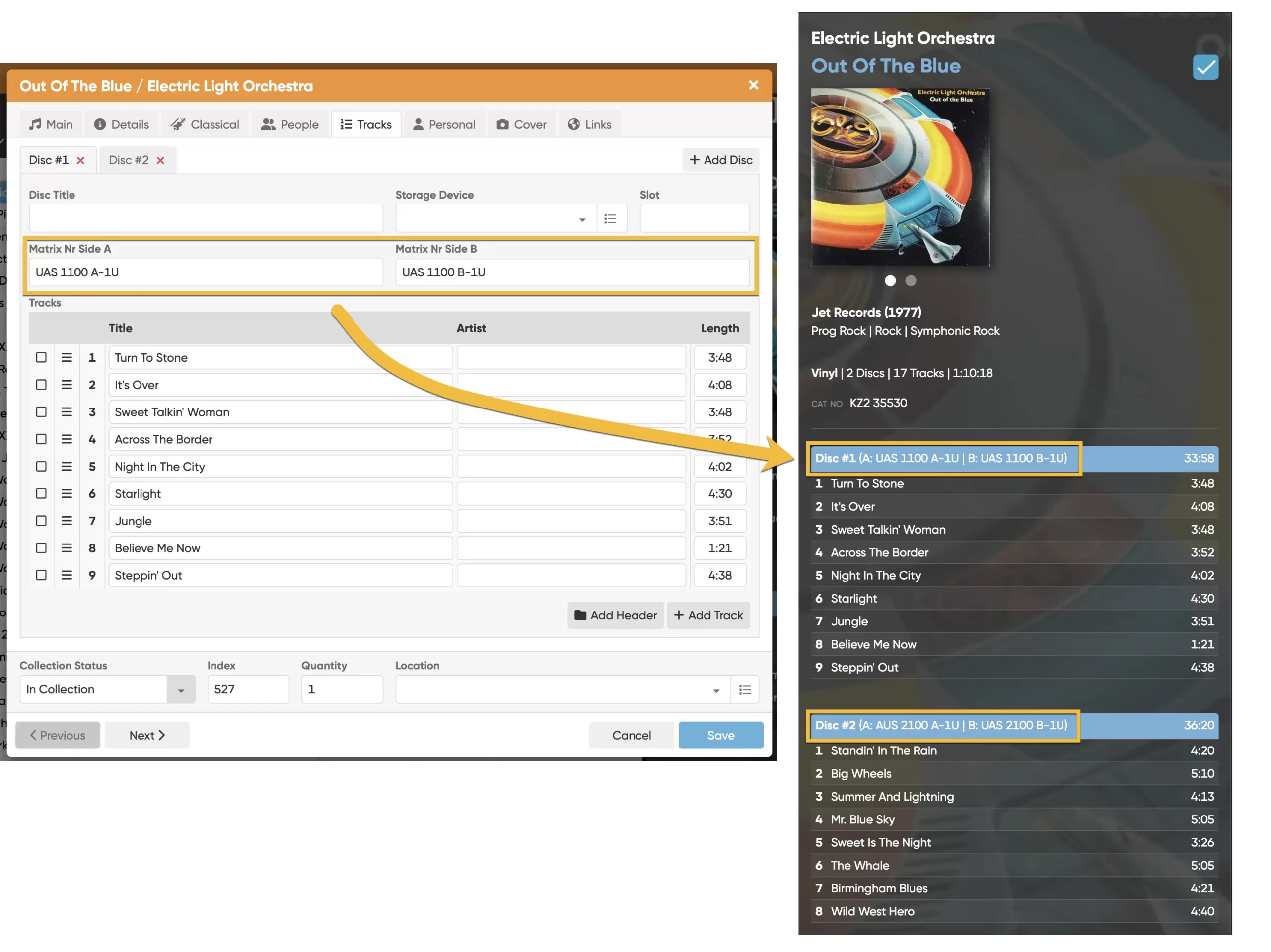
Task: Click the reorder handle for Night In The City
Action: point(67,466)
